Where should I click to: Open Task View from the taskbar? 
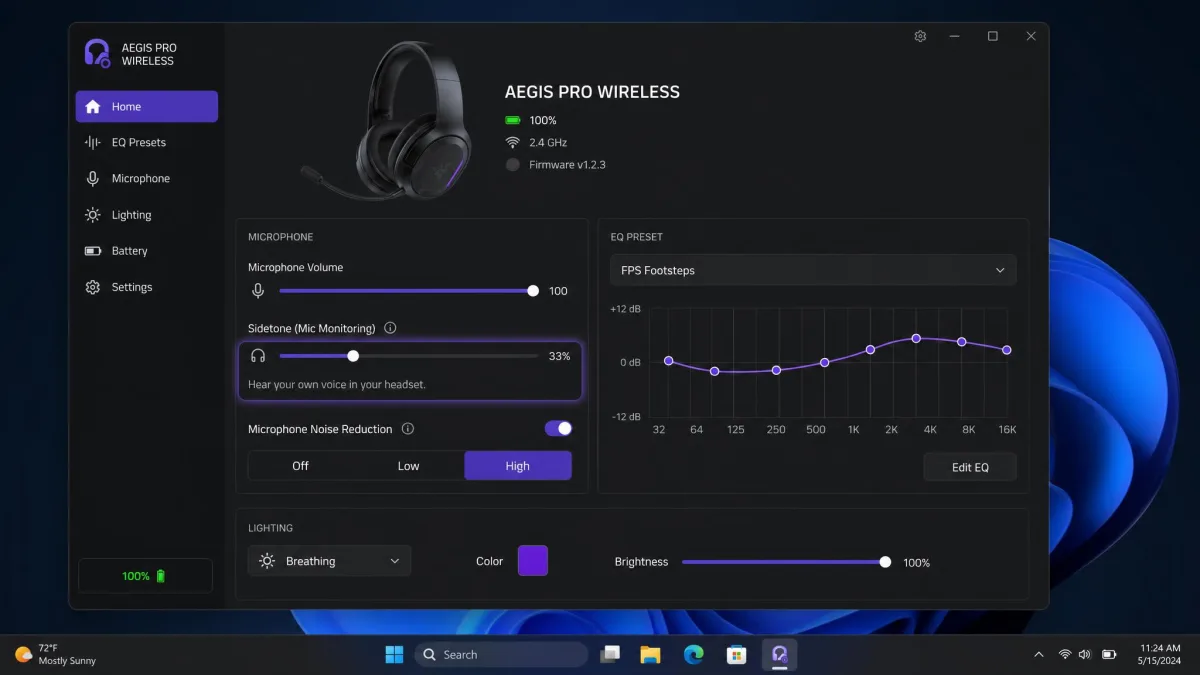(x=609, y=654)
